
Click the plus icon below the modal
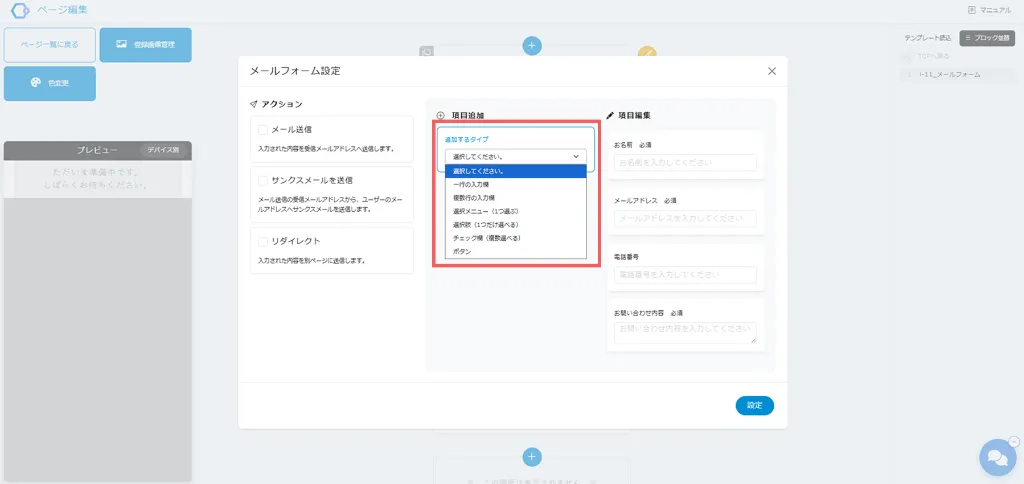coord(532,457)
